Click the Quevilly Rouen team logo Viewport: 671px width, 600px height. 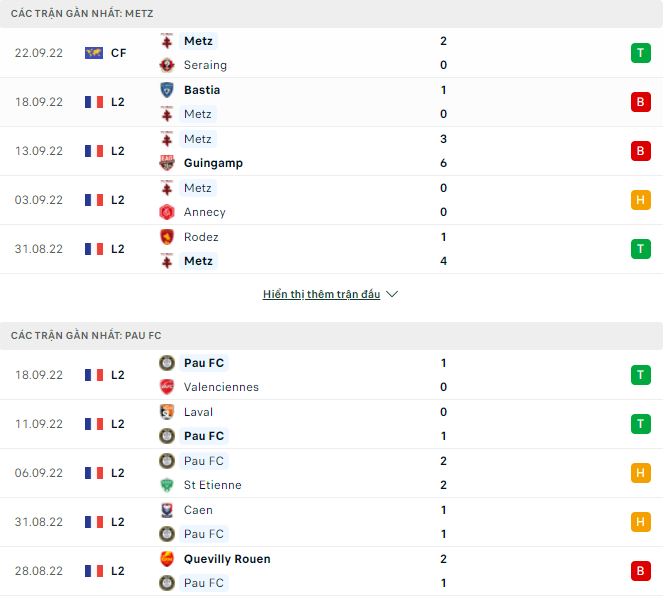(167, 559)
